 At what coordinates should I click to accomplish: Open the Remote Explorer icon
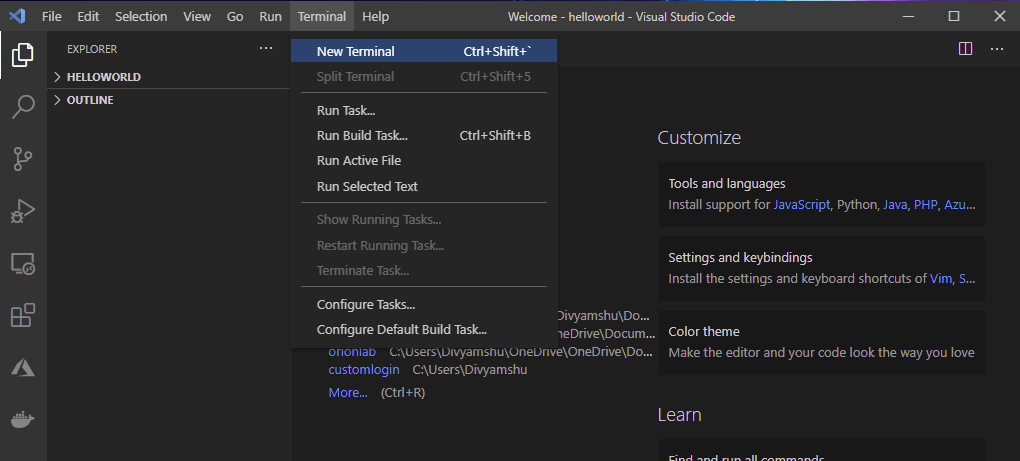point(23,264)
